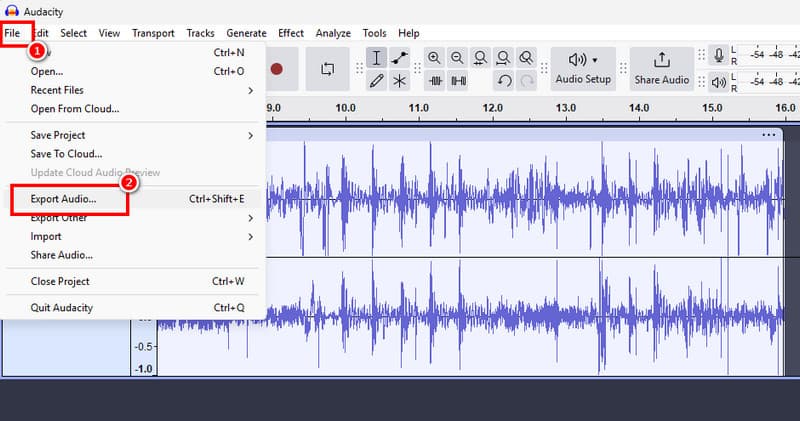800x421 pixels.
Task: Click the record level meter bar
Action: 769,54
